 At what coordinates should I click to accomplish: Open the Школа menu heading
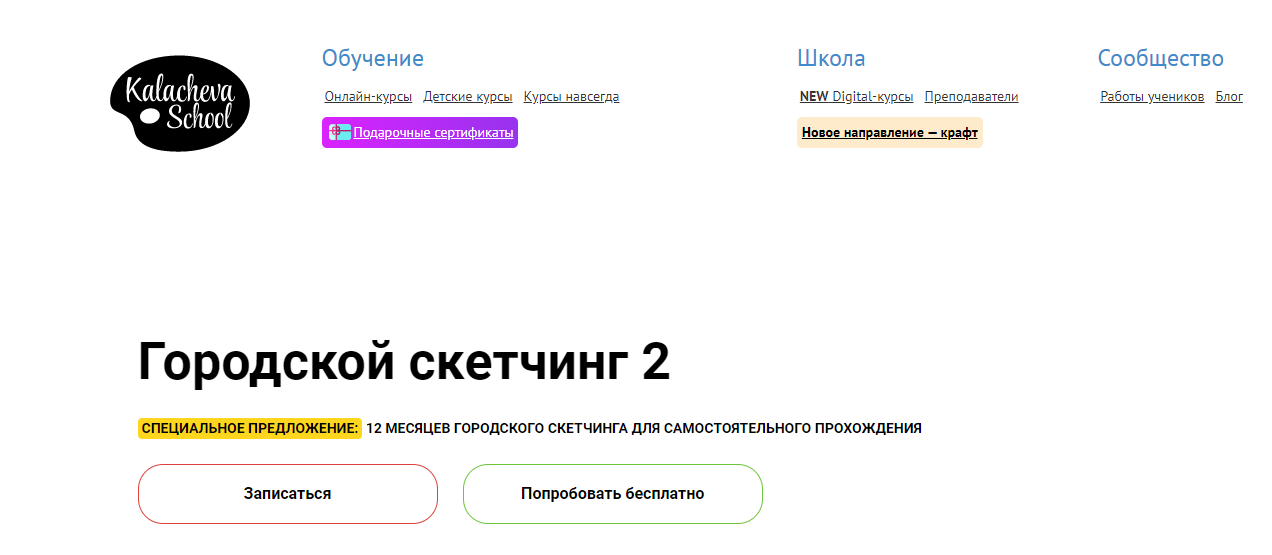pyautogui.click(x=831, y=58)
